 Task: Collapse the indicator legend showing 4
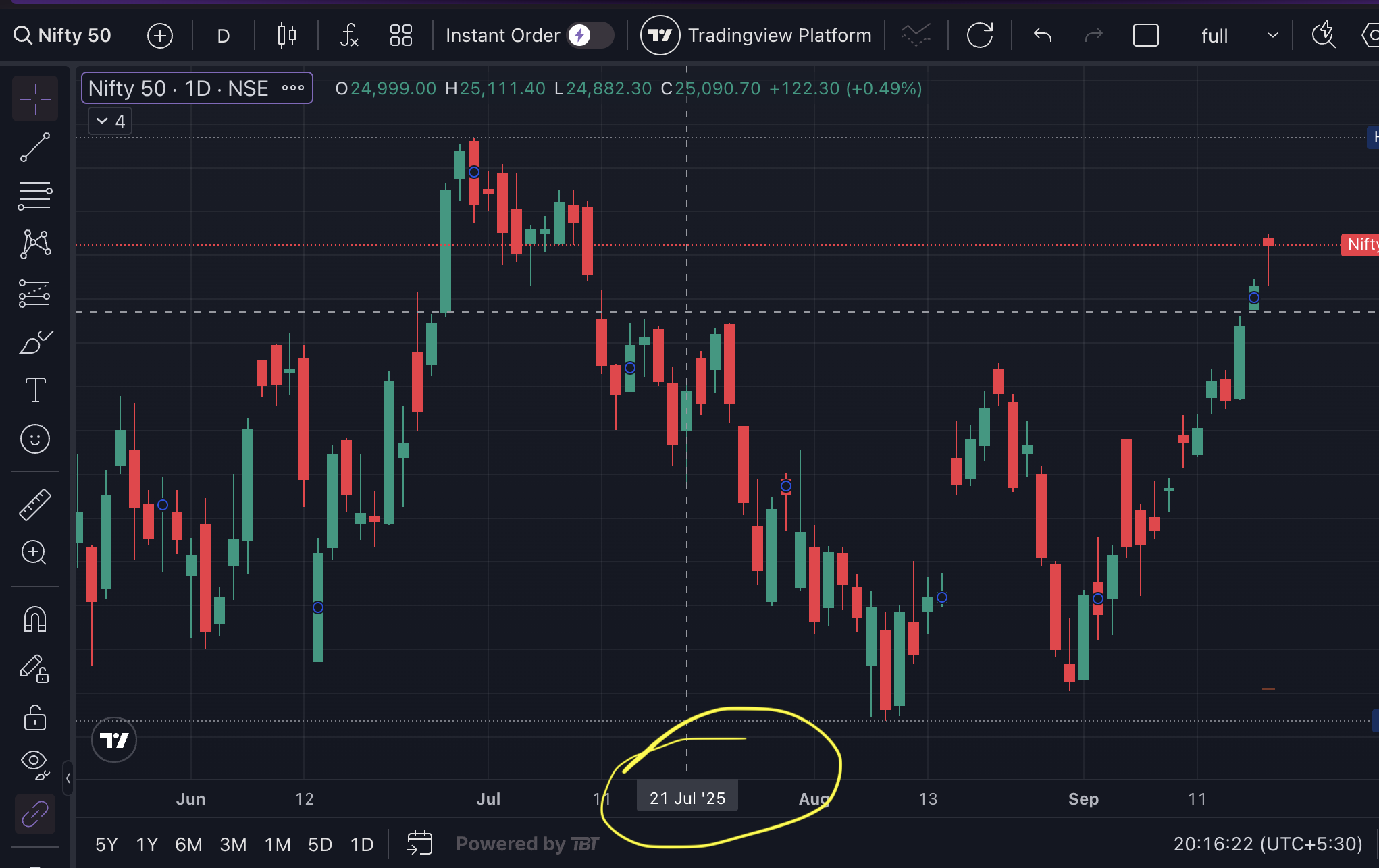click(110, 121)
